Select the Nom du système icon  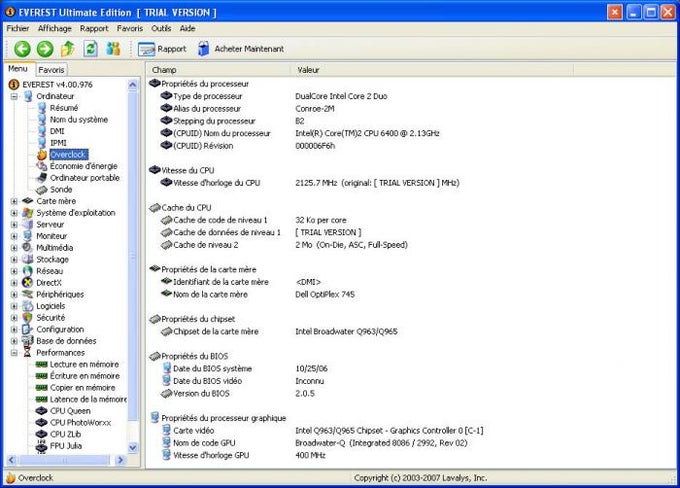[x=42, y=119]
